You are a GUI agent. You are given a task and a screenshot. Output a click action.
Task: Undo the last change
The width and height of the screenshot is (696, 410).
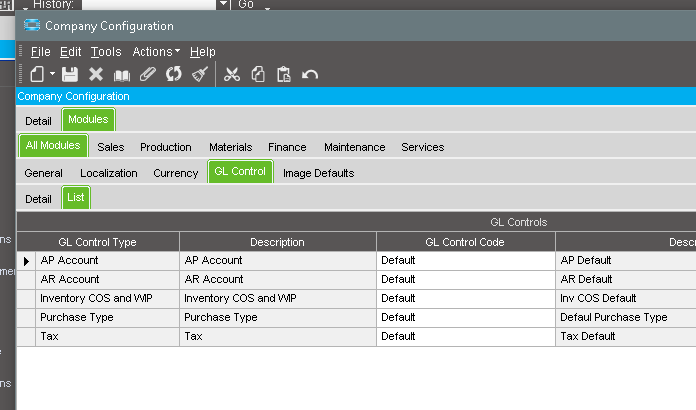point(310,74)
